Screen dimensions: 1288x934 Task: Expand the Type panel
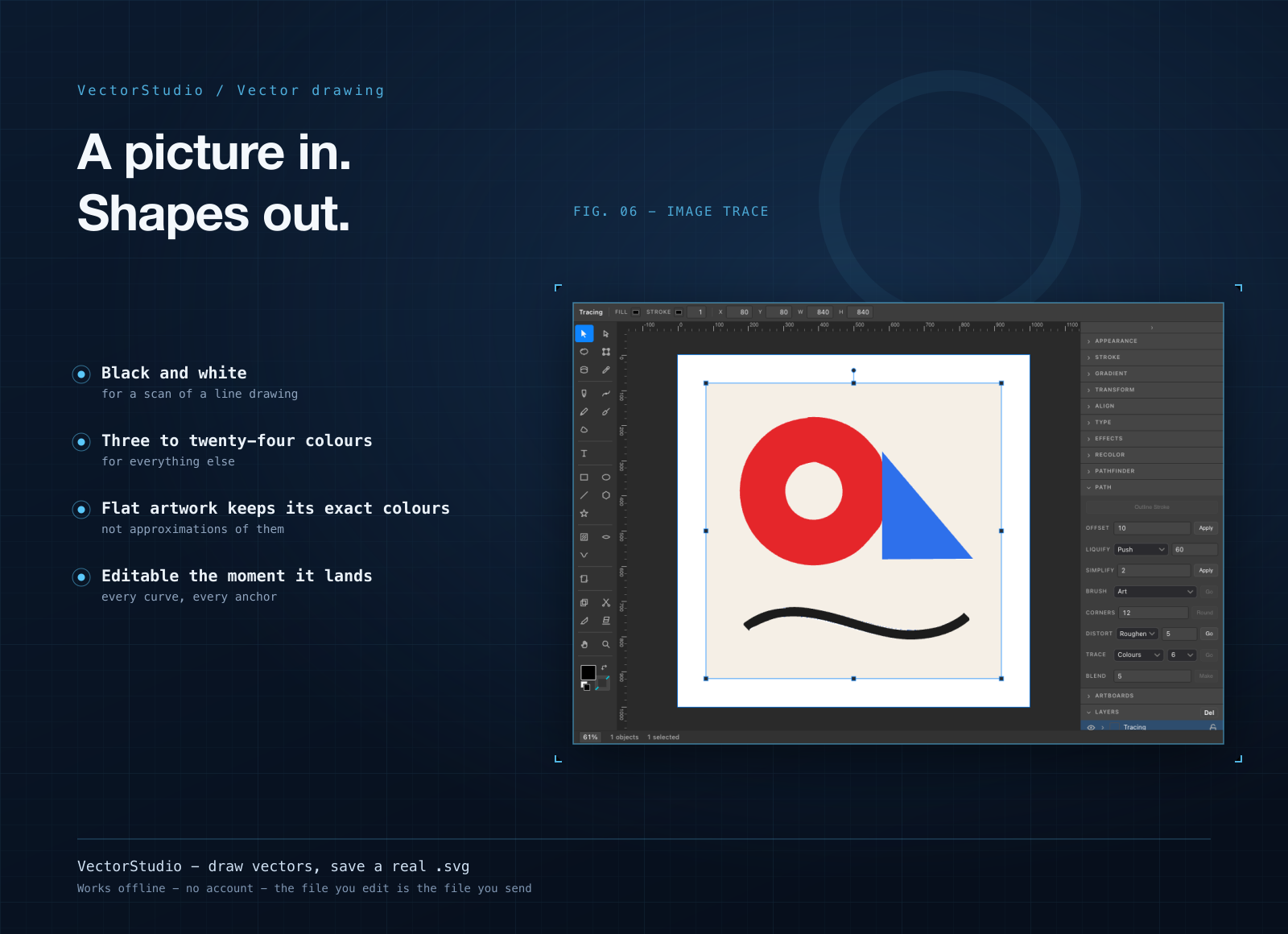(1151, 422)
